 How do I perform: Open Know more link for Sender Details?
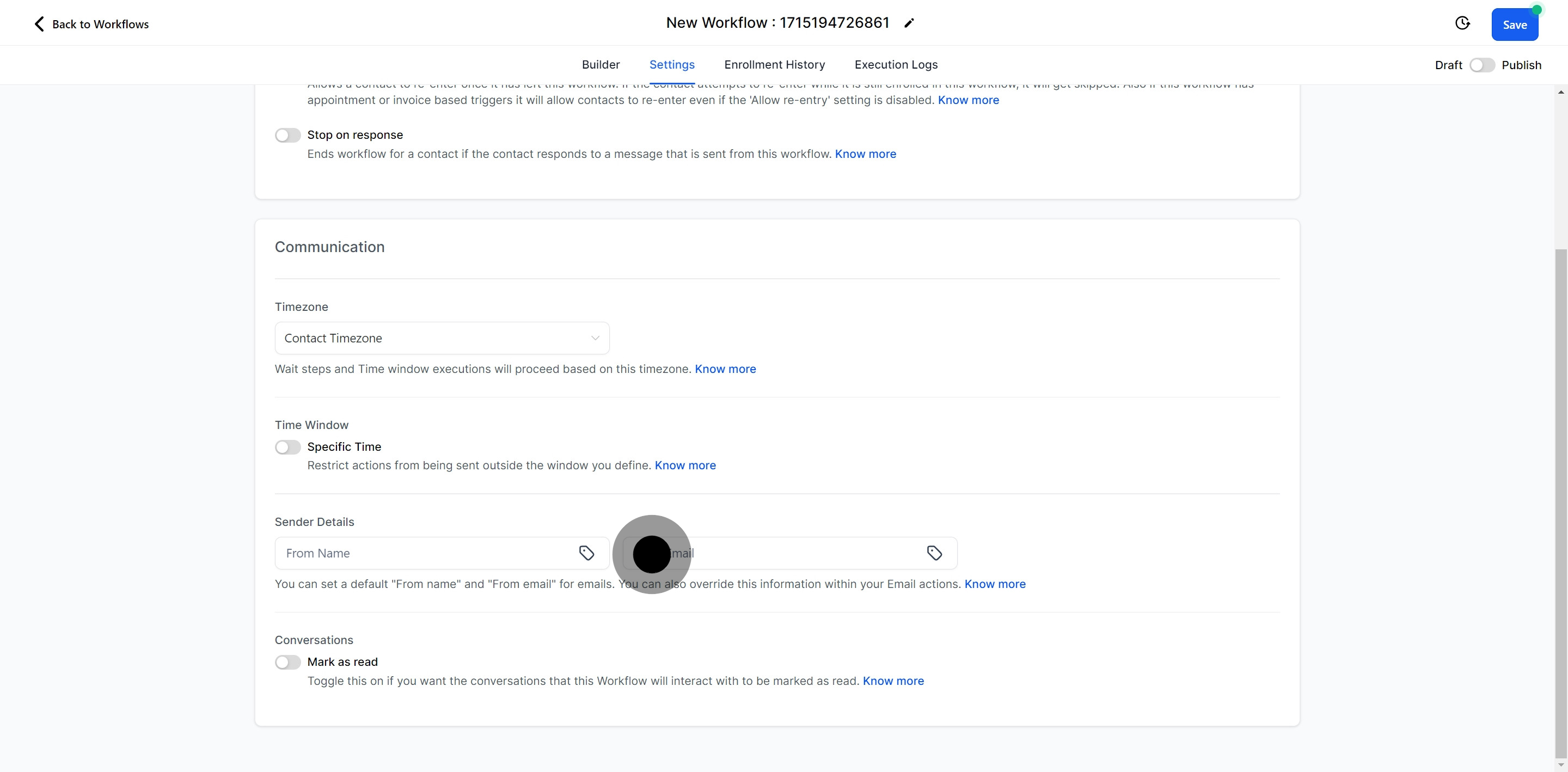[x=995, y=584]
